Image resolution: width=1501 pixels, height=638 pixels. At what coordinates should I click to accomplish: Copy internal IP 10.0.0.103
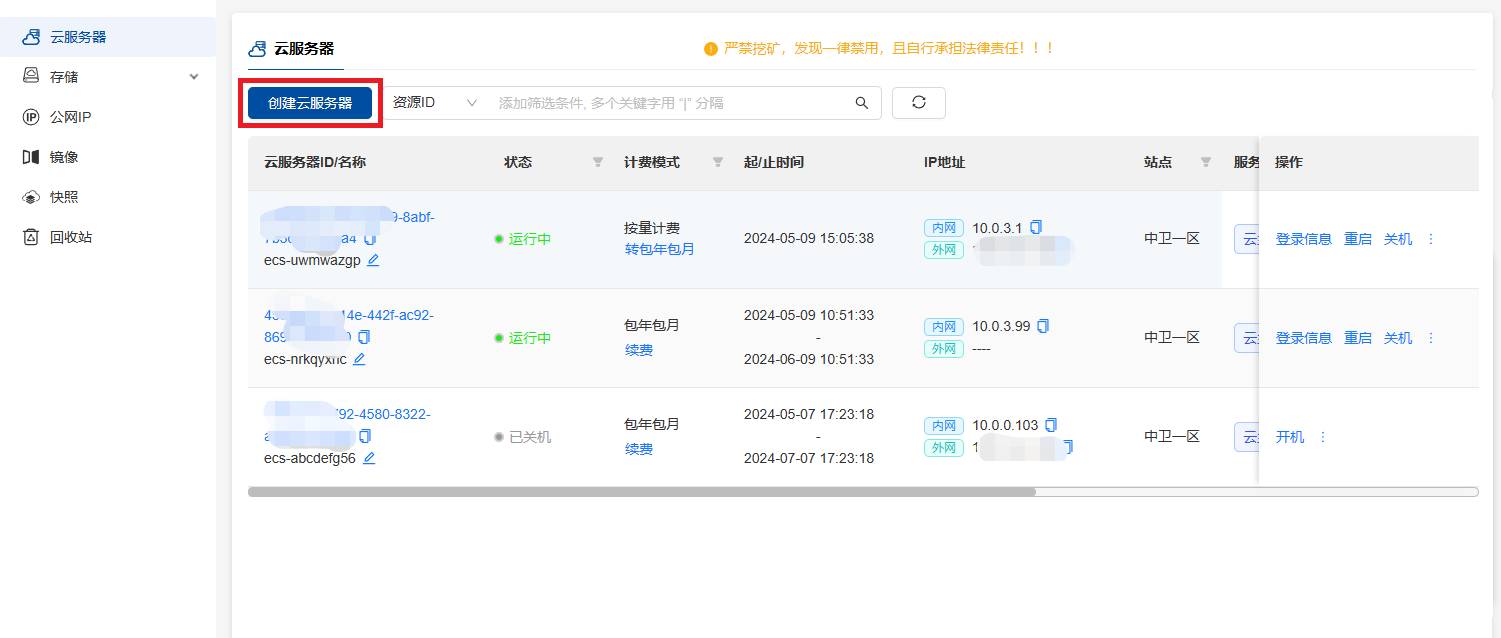(x=1051, y=425)
